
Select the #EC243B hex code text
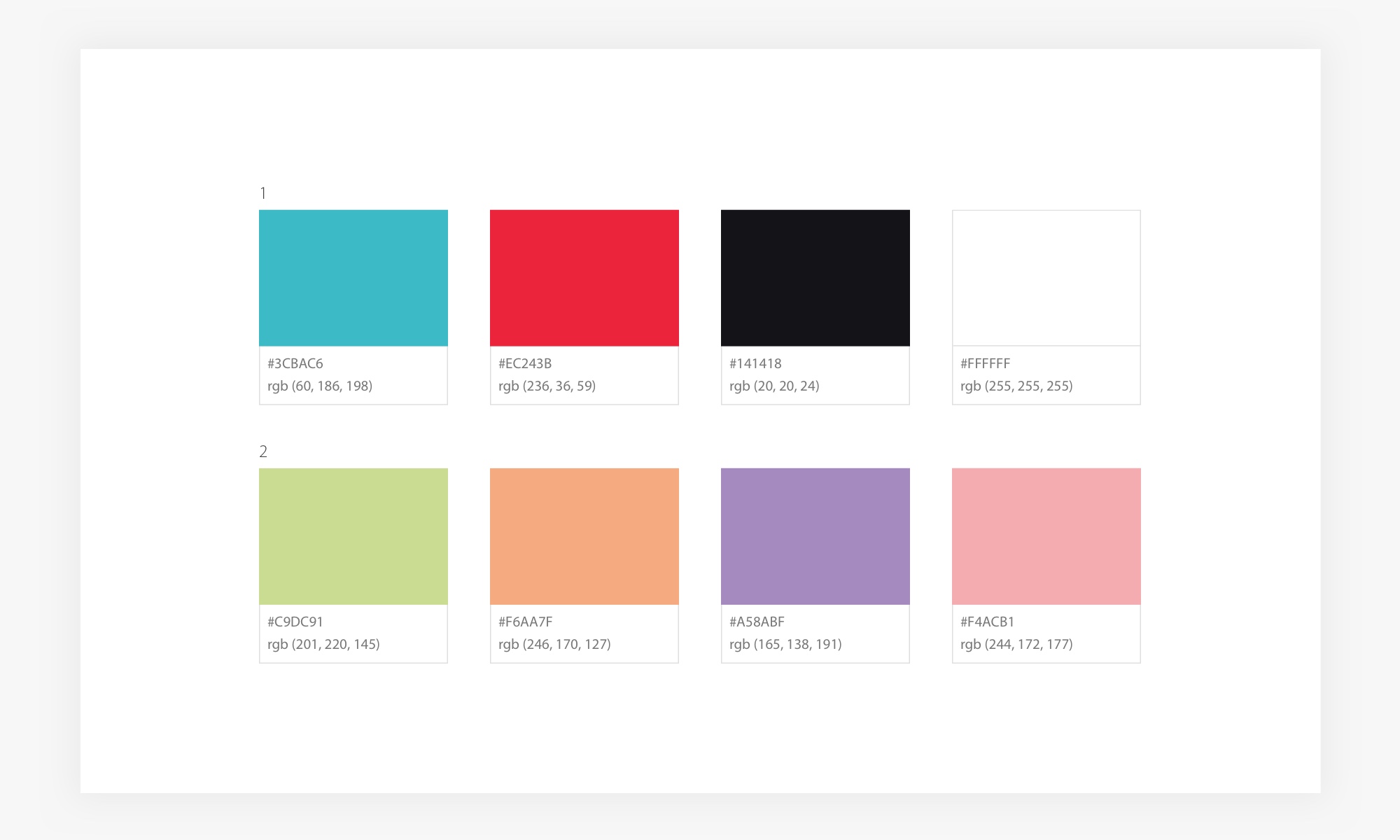point(525,363)
